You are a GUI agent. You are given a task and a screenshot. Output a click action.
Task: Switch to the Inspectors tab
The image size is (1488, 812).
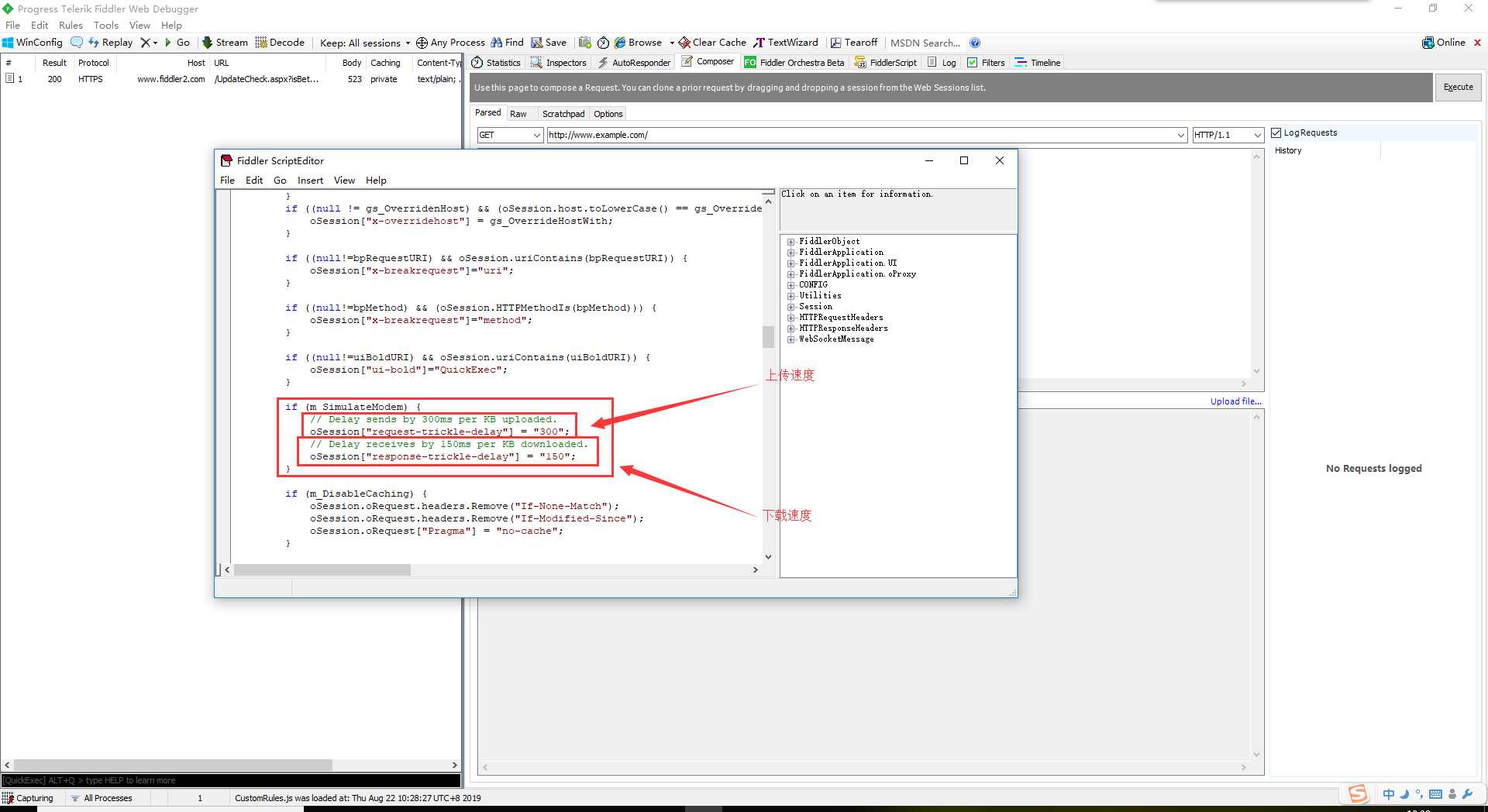point(559,63)
